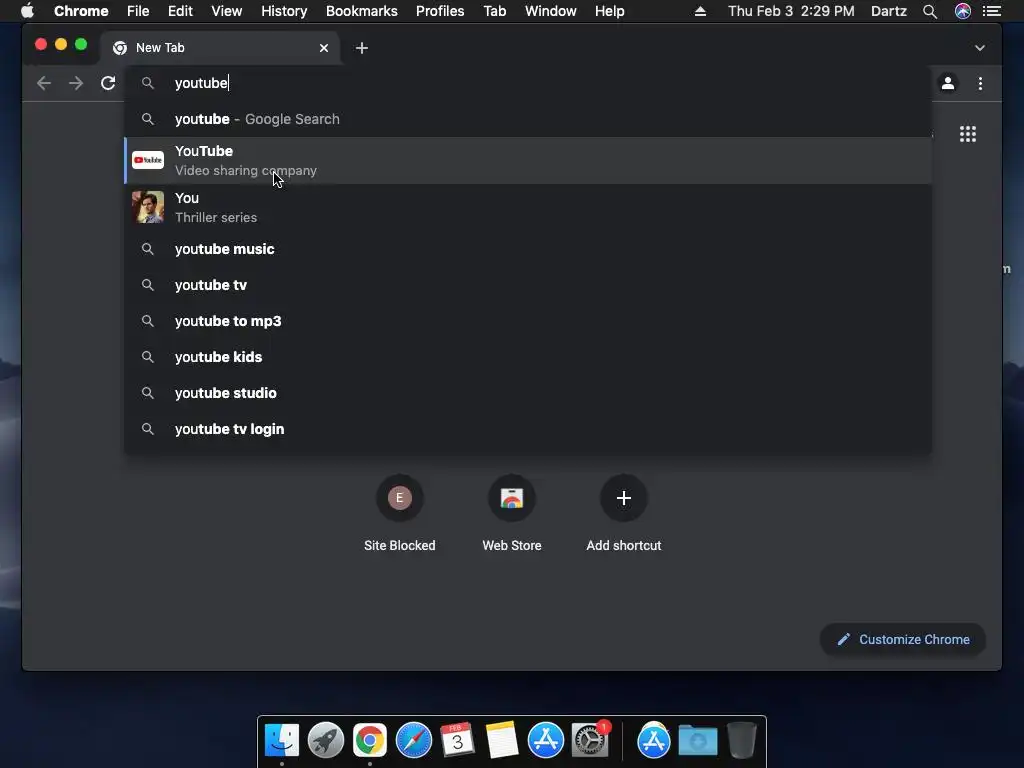Viewport: 1024px width, 768px height.
Task: Open Chrome's three-dot menu
Action: pyautogui.click(x=980, y=83)
